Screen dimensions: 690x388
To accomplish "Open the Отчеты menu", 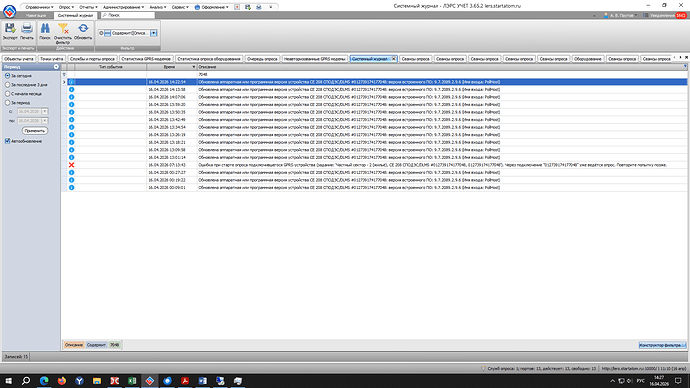I will tap(88, 7).
